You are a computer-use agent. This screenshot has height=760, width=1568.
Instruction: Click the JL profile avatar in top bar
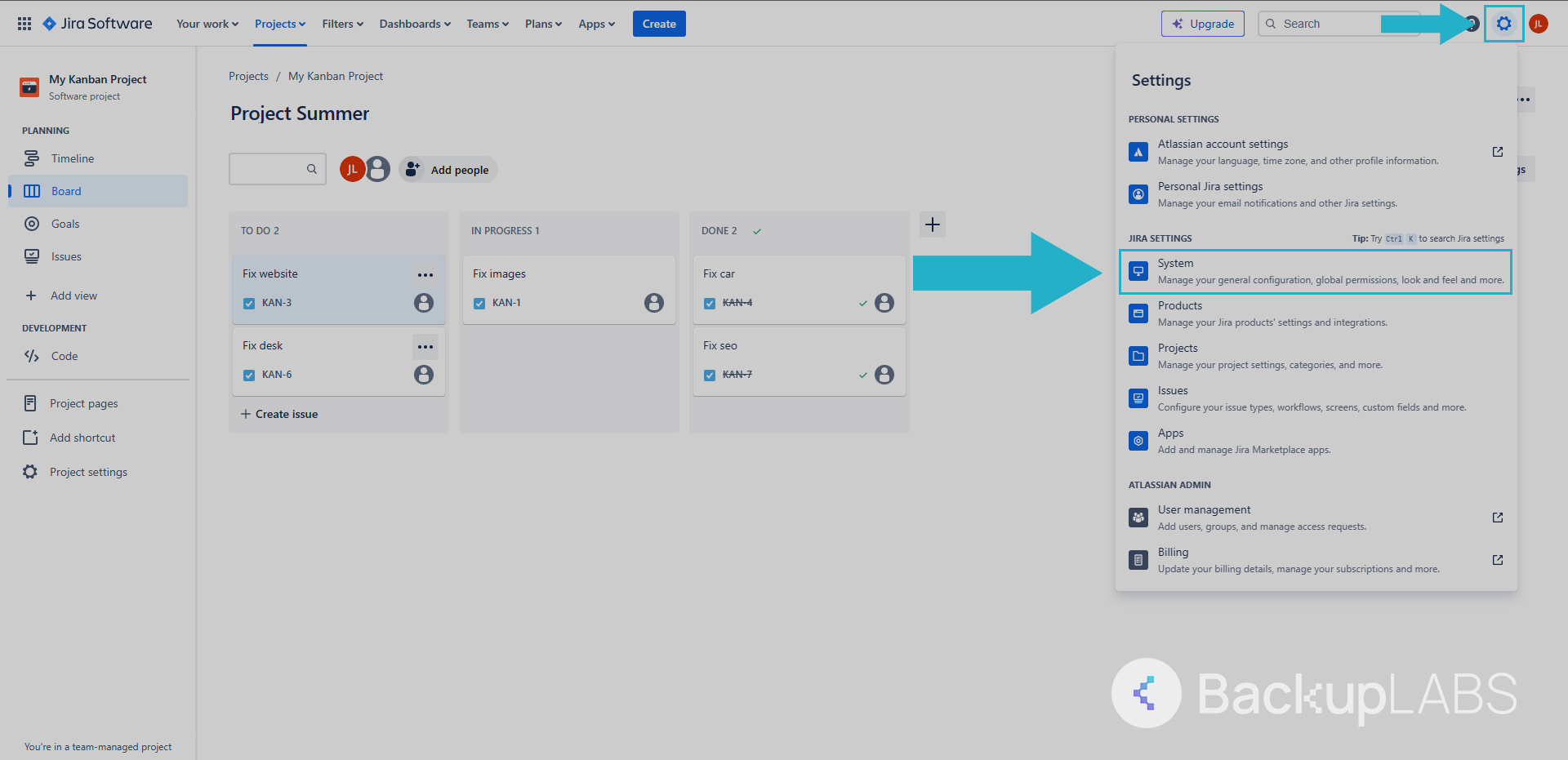1538,24
